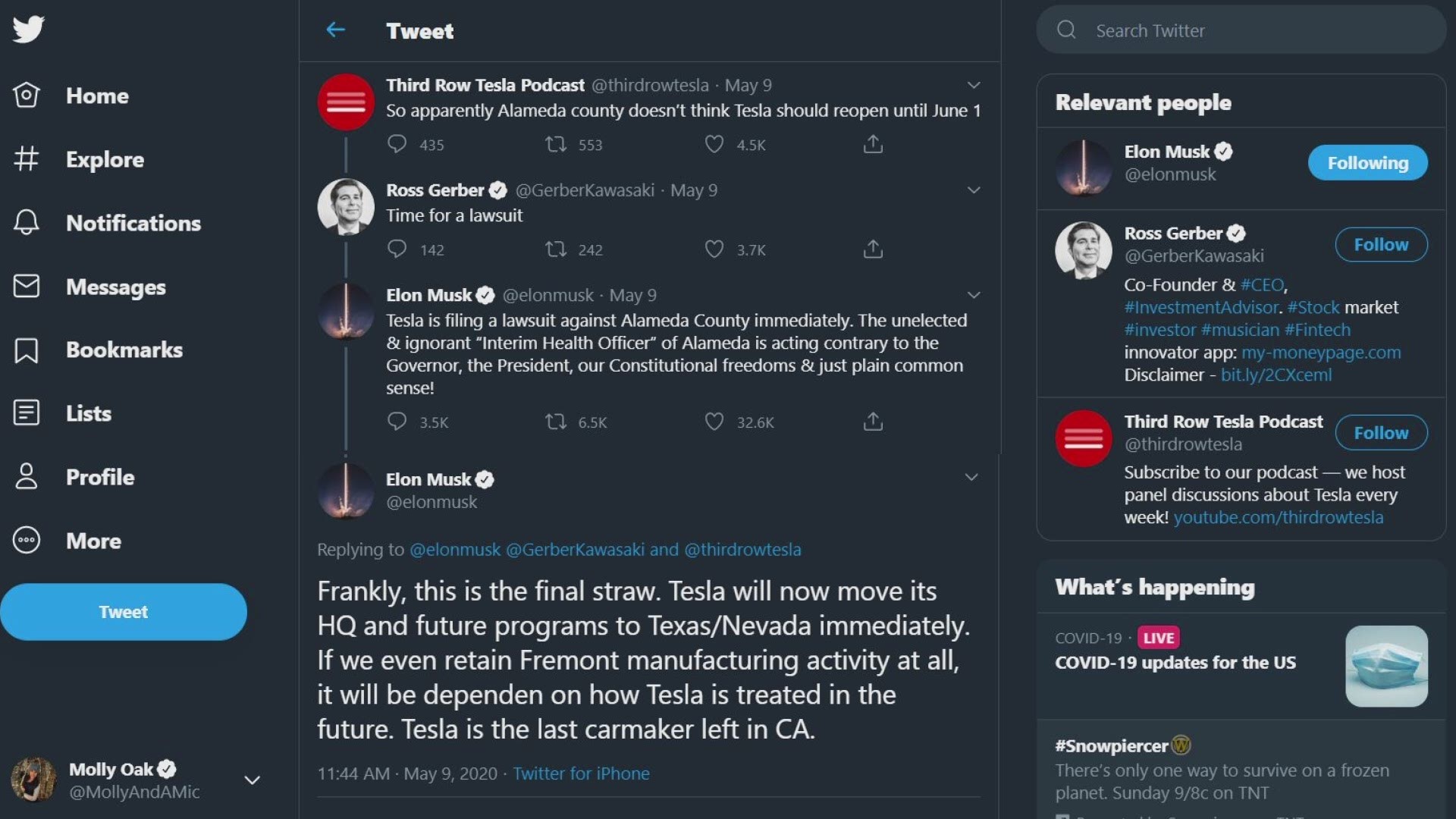The height and width of the screenshot is (819, 1456).
Task: Click back arrow to previous view
Action: [x=335, y=30]
